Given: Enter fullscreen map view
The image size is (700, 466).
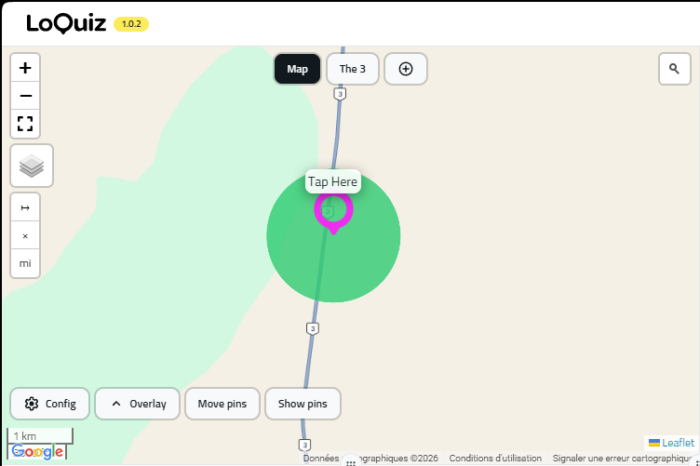Looking at the screenshot, I should click(x=25, y=124).
